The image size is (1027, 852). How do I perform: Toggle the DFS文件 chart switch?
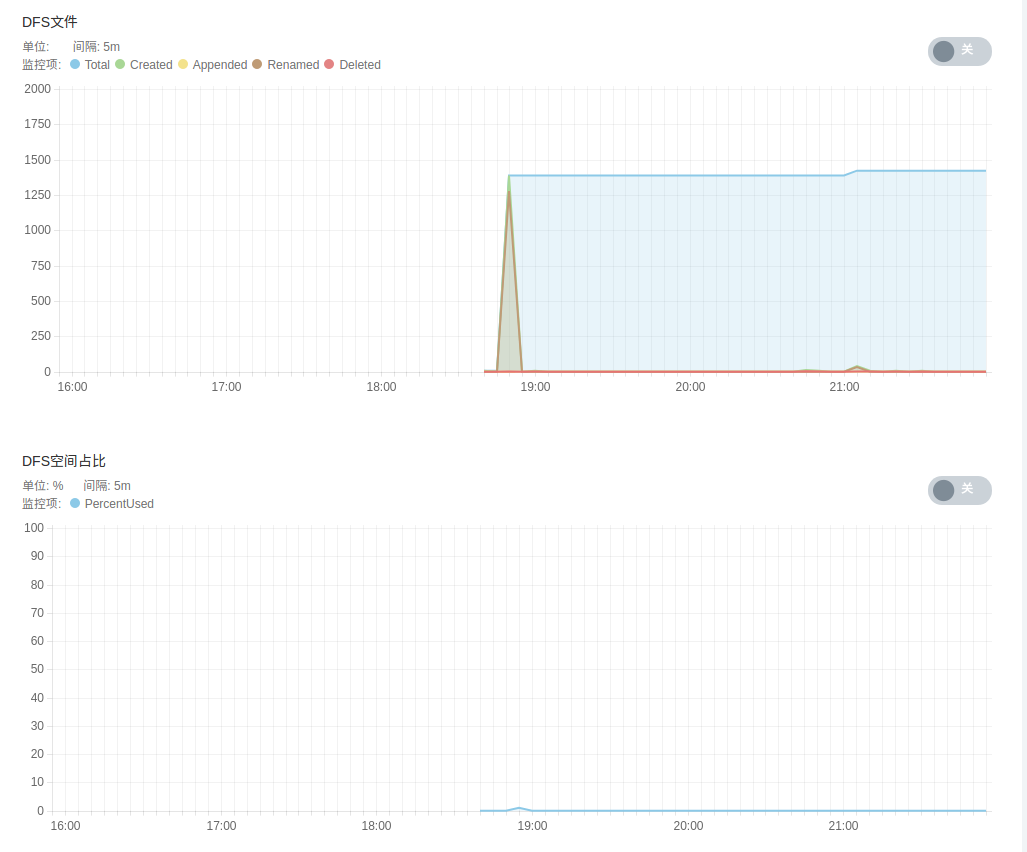(959, 51)
